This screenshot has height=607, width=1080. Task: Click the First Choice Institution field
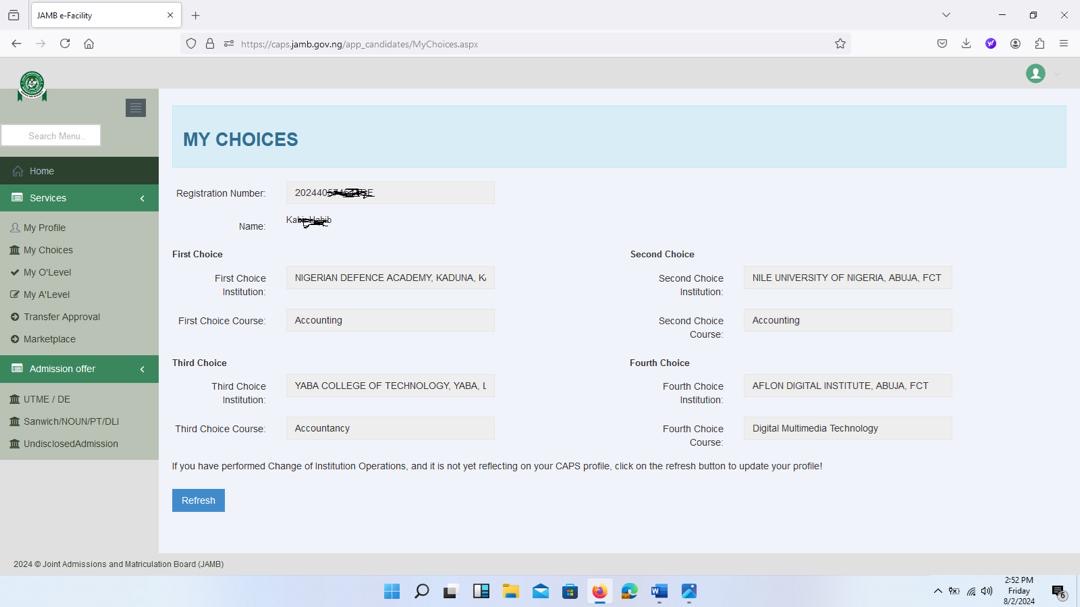tap(390, 278)
